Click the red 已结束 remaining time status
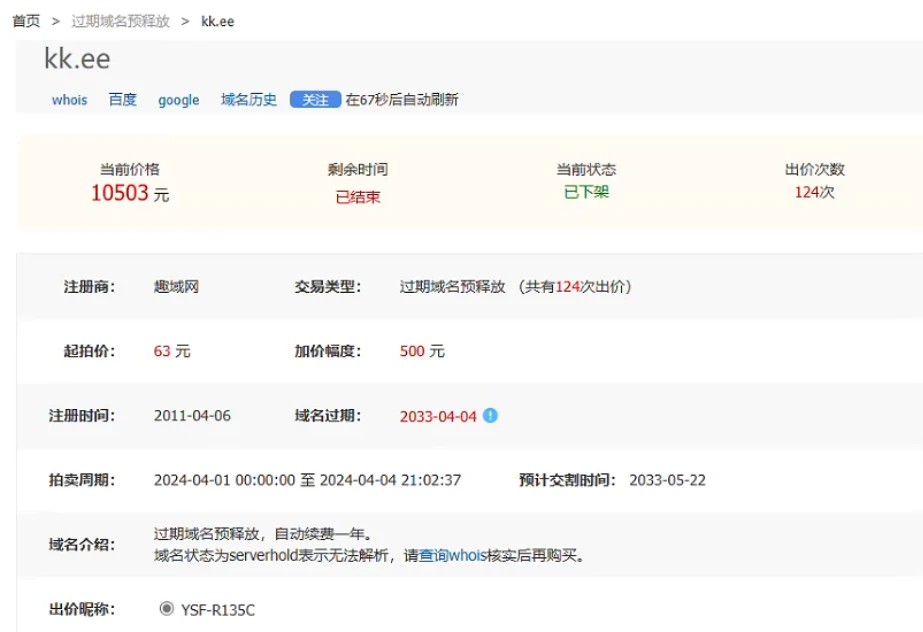The image size is (923, 632). pos(357,197)
